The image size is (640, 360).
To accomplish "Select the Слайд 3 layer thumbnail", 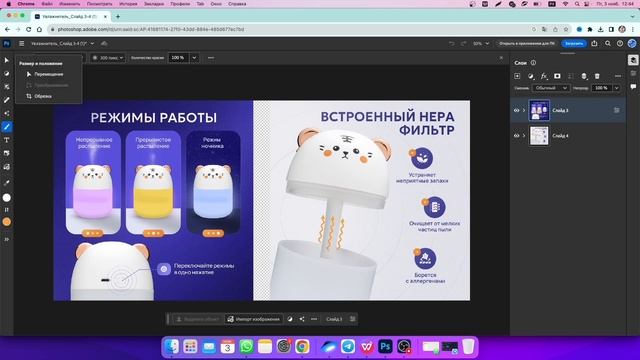I will (539, 110).
